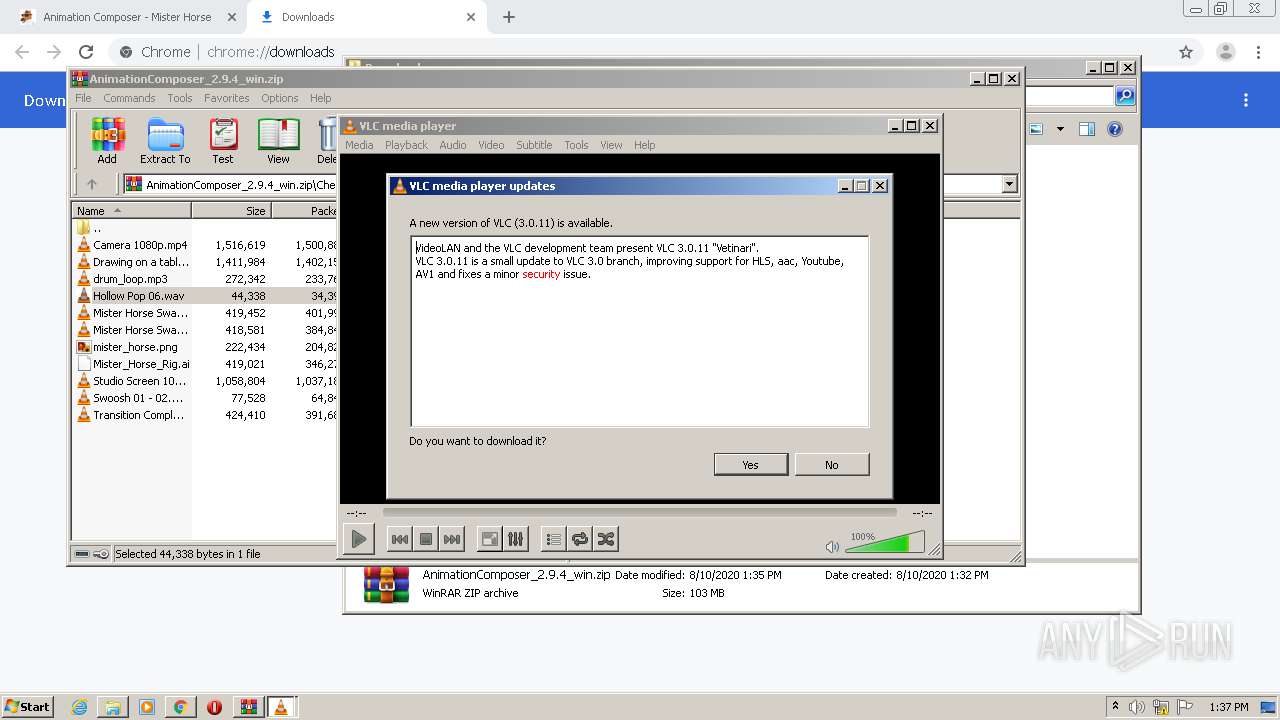1280x720 pixels.
Task: Bookmark this page with star icon
Action: [1186, 52]
